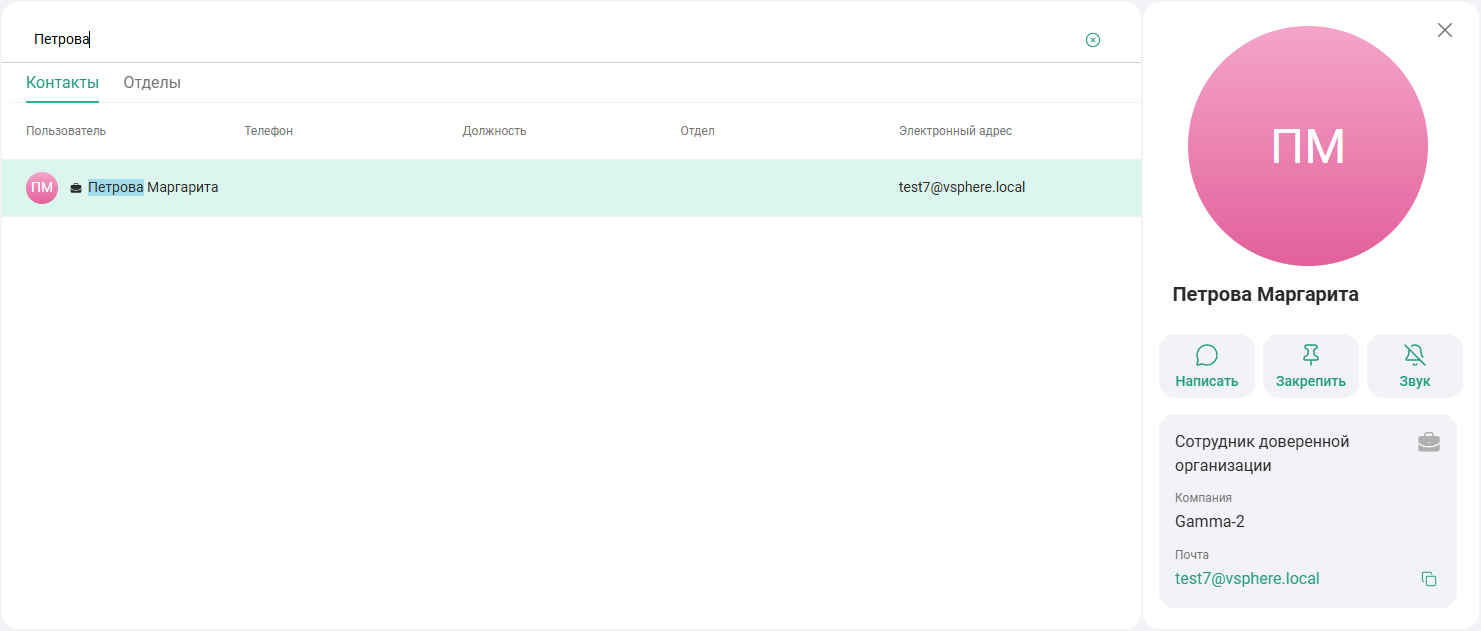Click the briefcase icon beside Петрова Маргарита in the row
1481x631 pixels.
76,188
